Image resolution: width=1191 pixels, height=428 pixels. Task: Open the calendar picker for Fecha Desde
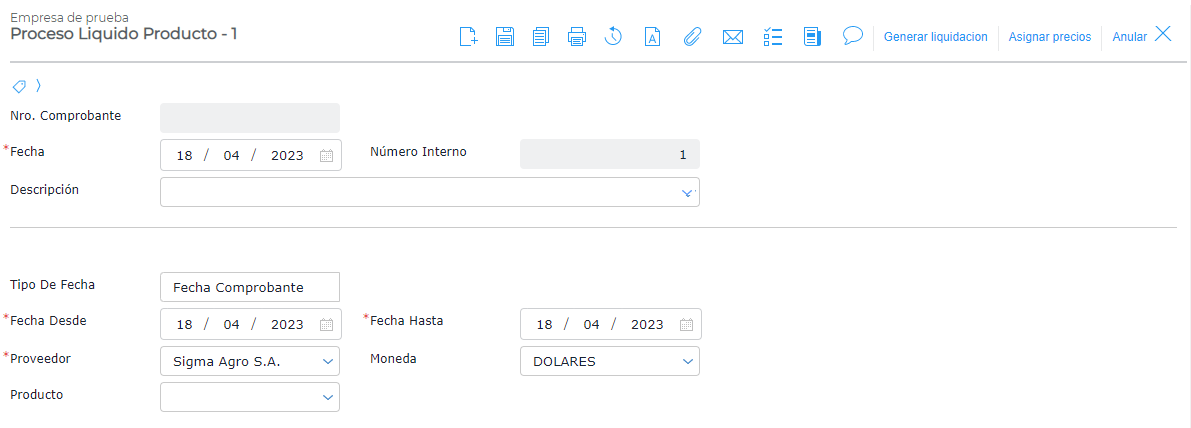click(x=326, y=324)
